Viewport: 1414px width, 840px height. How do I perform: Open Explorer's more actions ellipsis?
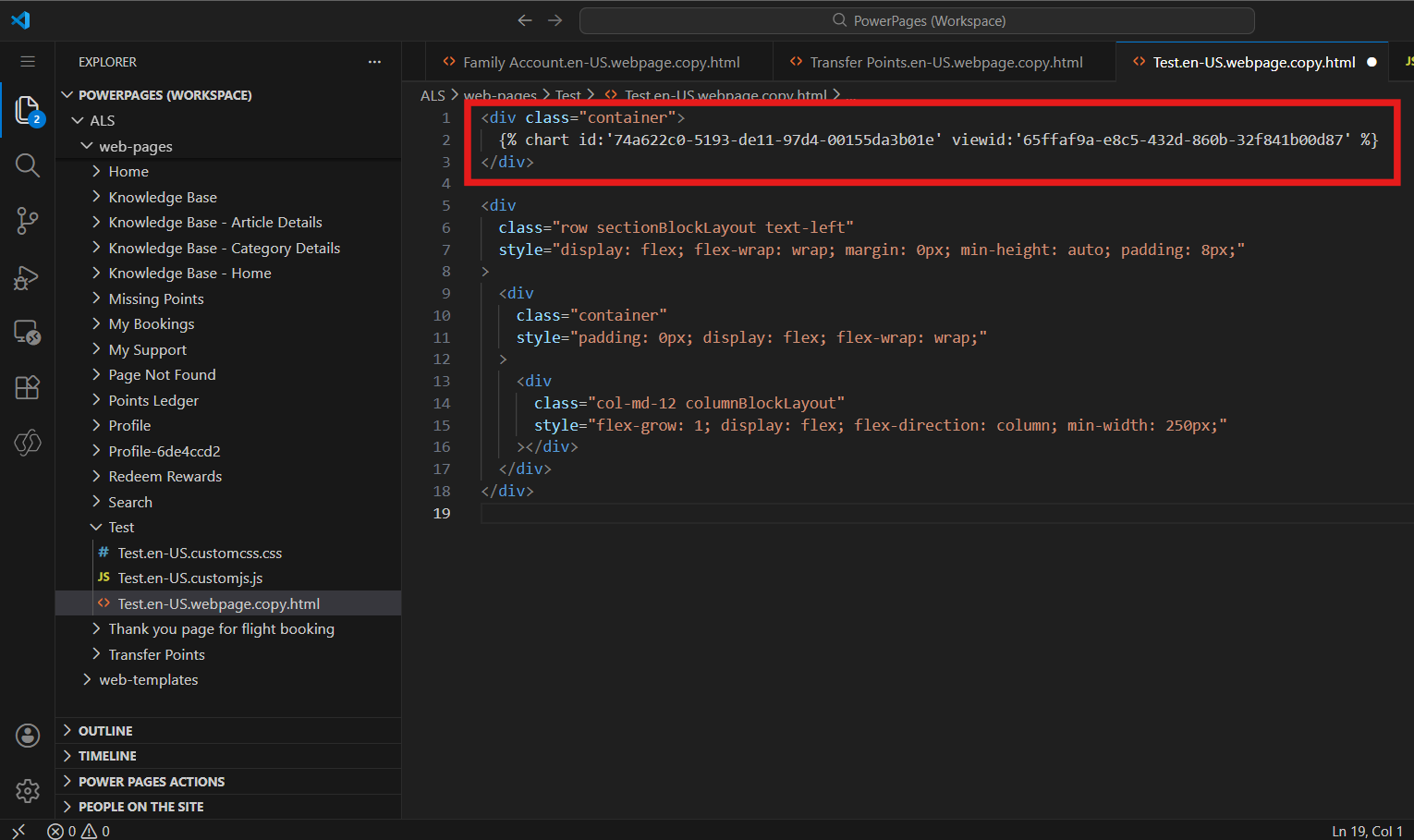[x=374, y=62]
